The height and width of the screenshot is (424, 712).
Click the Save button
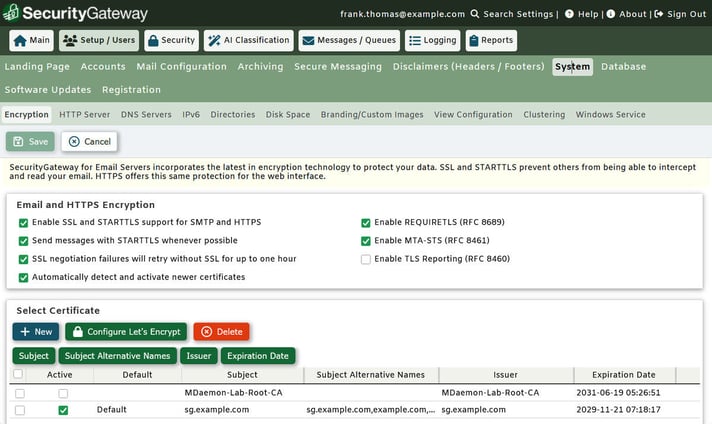click(30, 142)
